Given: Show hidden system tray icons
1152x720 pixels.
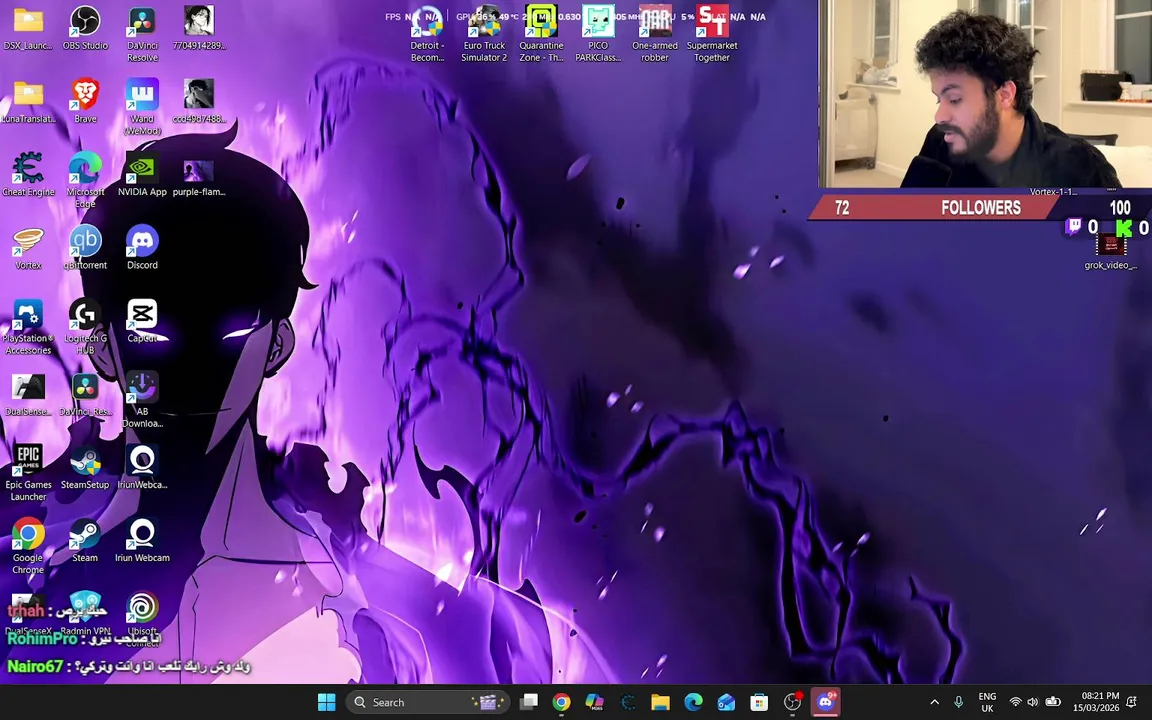Looking at the screenshot, I should coord(935,702).
